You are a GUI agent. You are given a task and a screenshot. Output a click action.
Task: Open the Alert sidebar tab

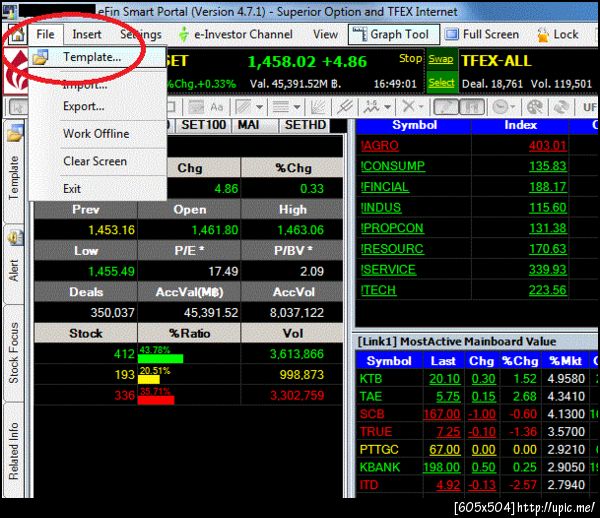coord(14,264)
